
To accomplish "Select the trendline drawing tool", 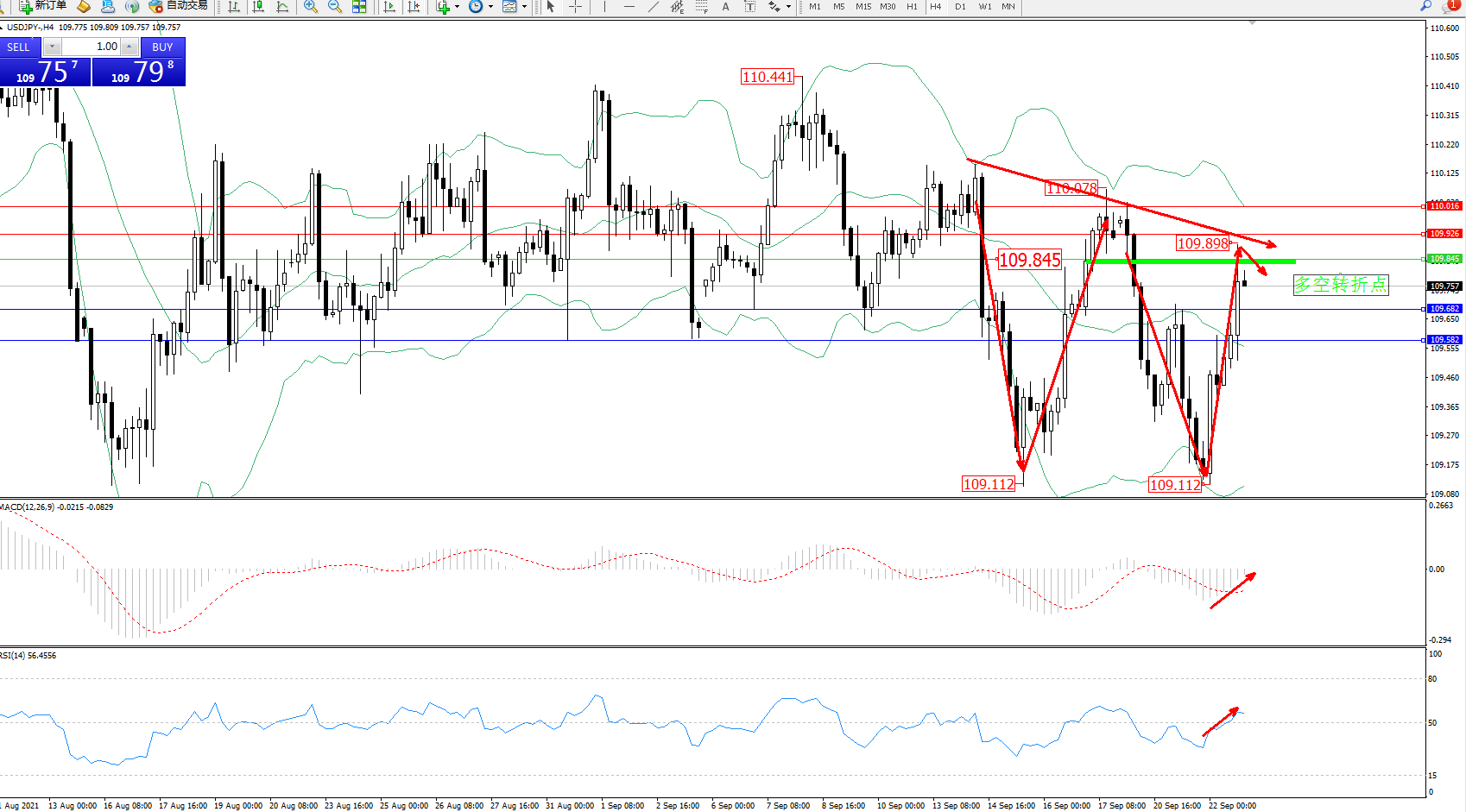I will pos(653,6).
